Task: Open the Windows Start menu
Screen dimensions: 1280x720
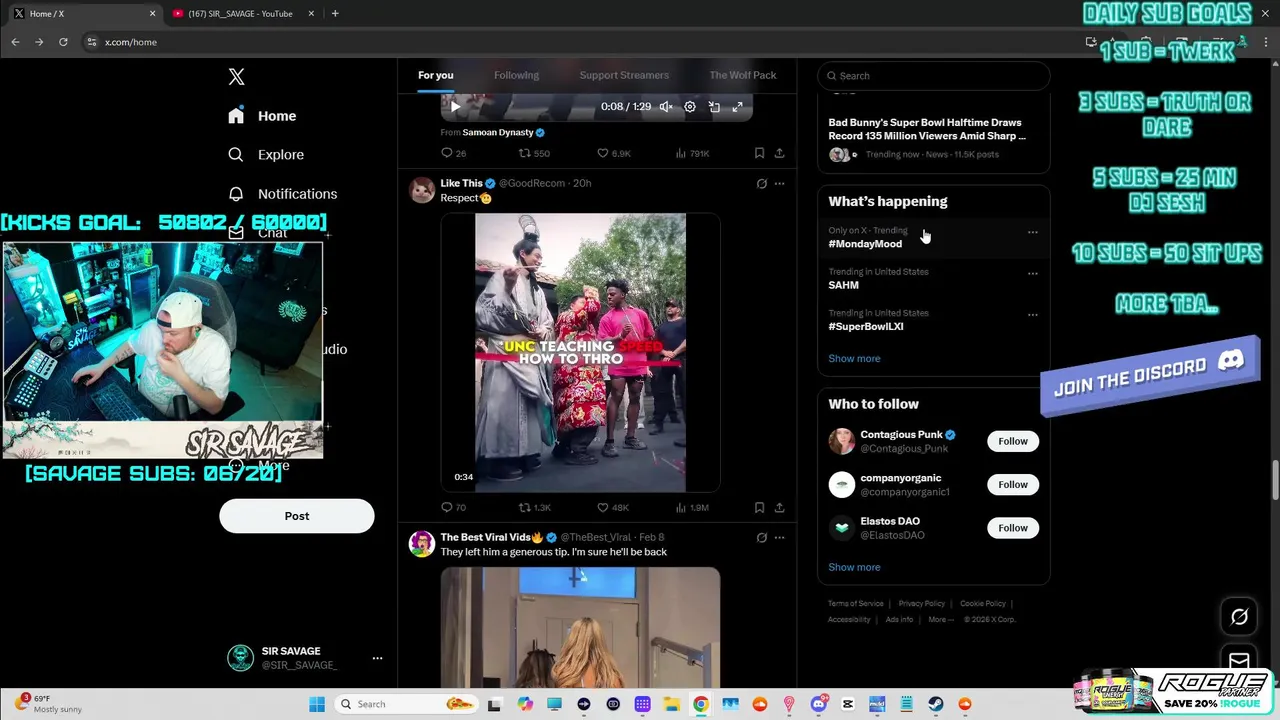Action: coord(317,704)
